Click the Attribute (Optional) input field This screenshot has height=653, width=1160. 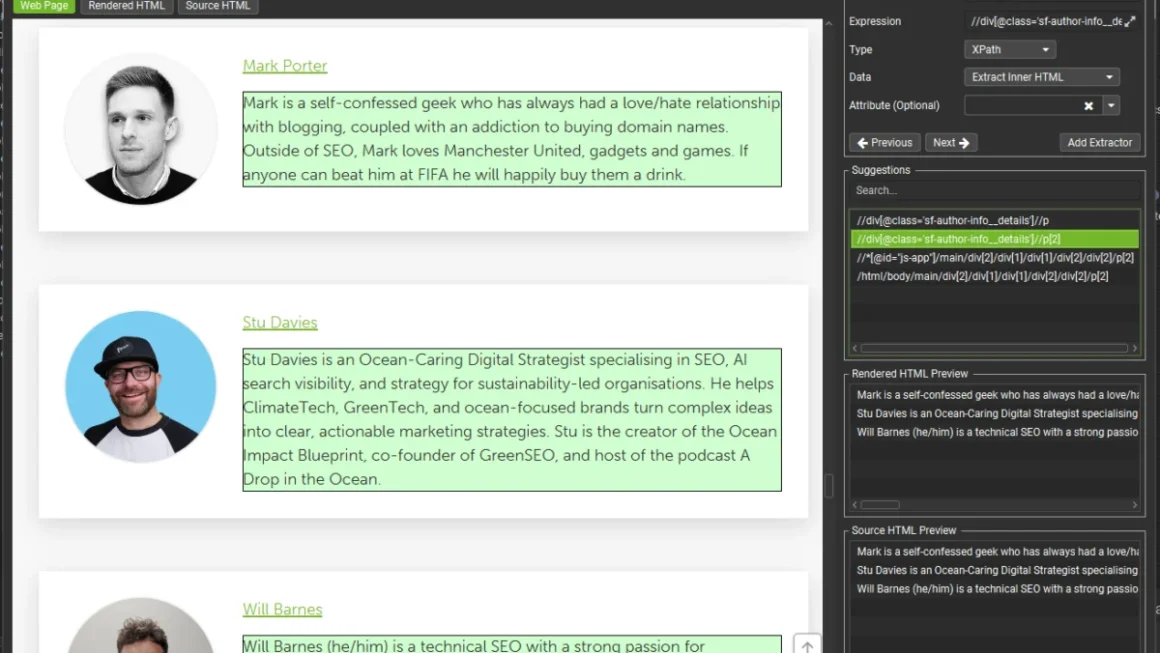pos(1022,106)
